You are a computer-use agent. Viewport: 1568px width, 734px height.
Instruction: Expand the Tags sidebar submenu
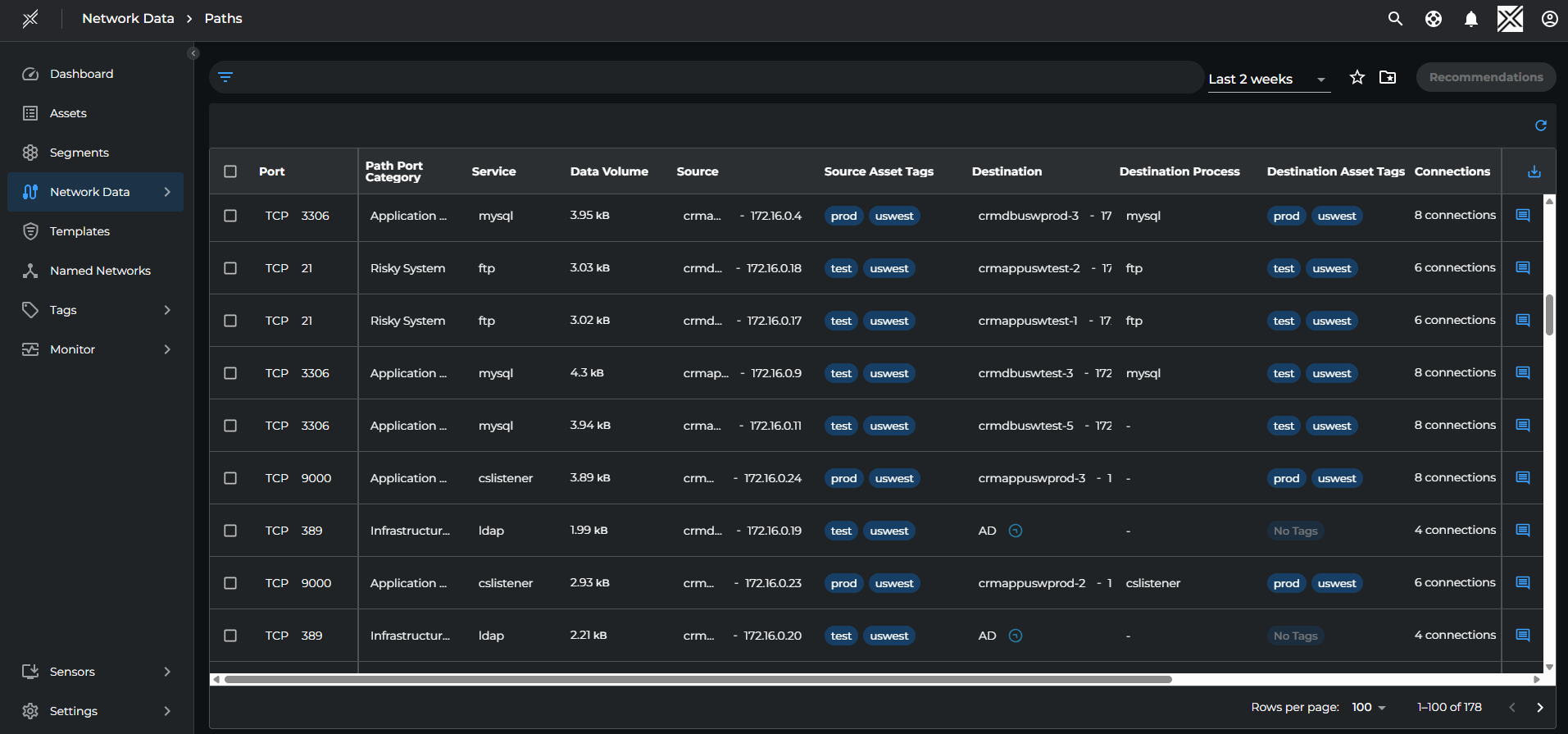tap(167, 310)
